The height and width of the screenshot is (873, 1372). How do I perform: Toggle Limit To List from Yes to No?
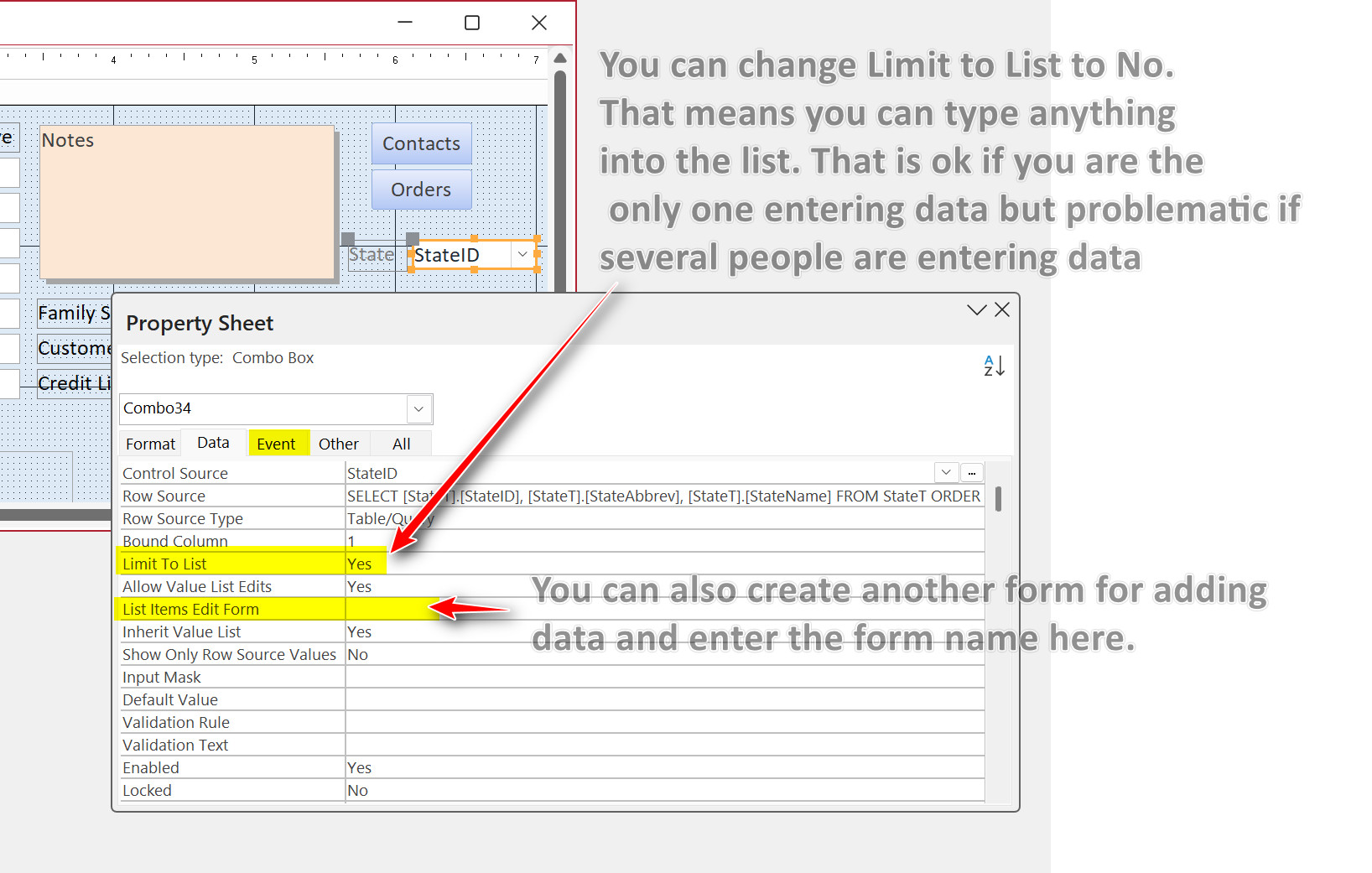tap(361, 563)
